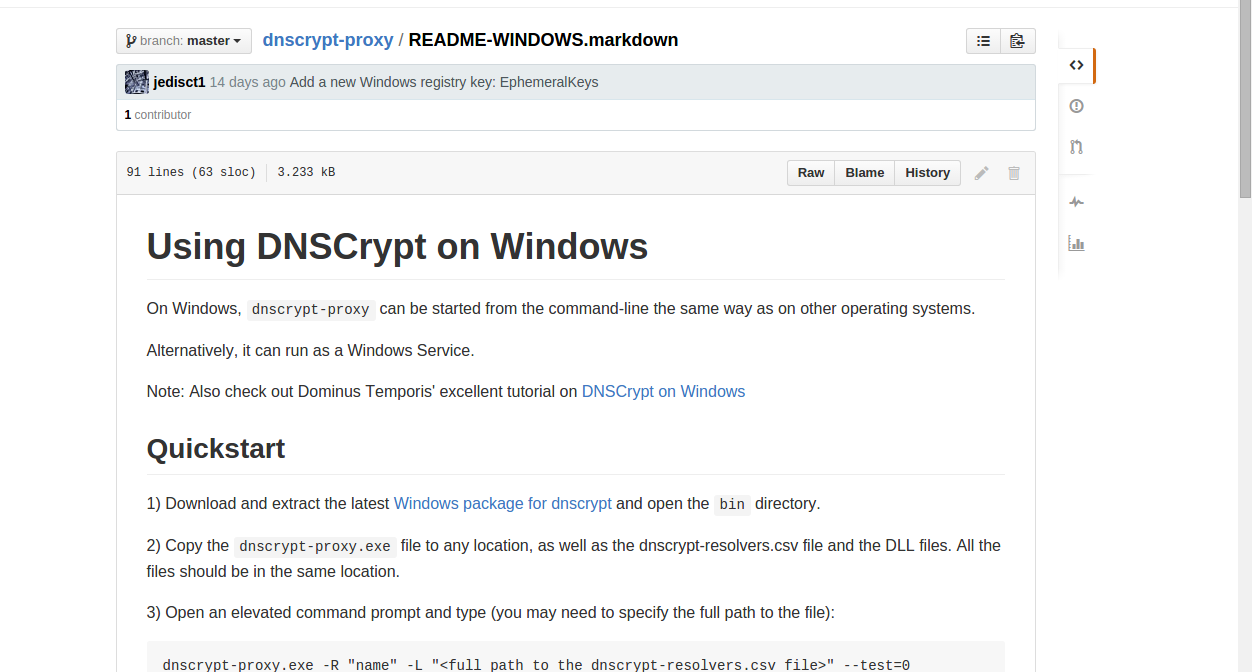Copy file path with clipboard icon
This screenshot has width=1252, height=672.
(x=1018, y=41)
